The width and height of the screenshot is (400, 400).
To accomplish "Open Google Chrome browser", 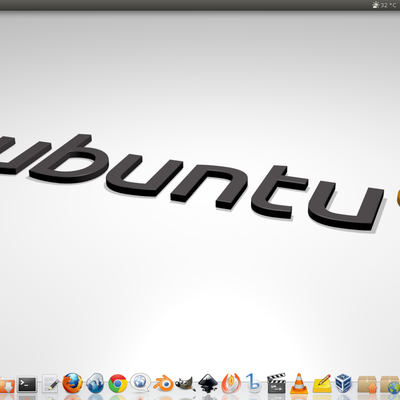I will [117, 384].
